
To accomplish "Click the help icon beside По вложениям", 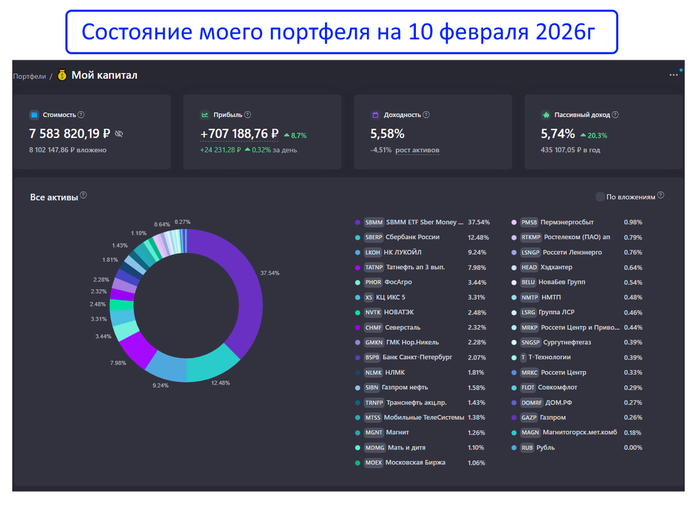I will click(x=659, y=197).
